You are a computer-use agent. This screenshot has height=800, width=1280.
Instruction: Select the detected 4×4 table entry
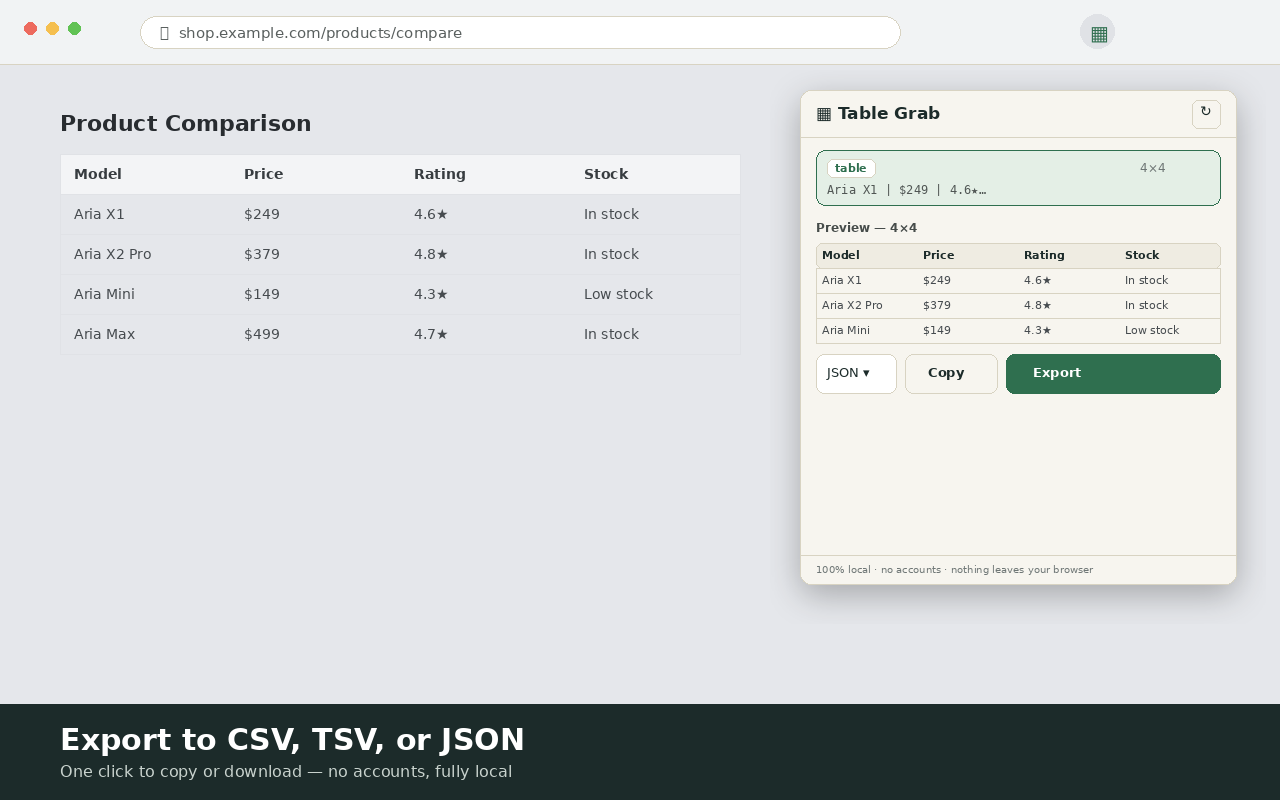tap(1018, 178)
